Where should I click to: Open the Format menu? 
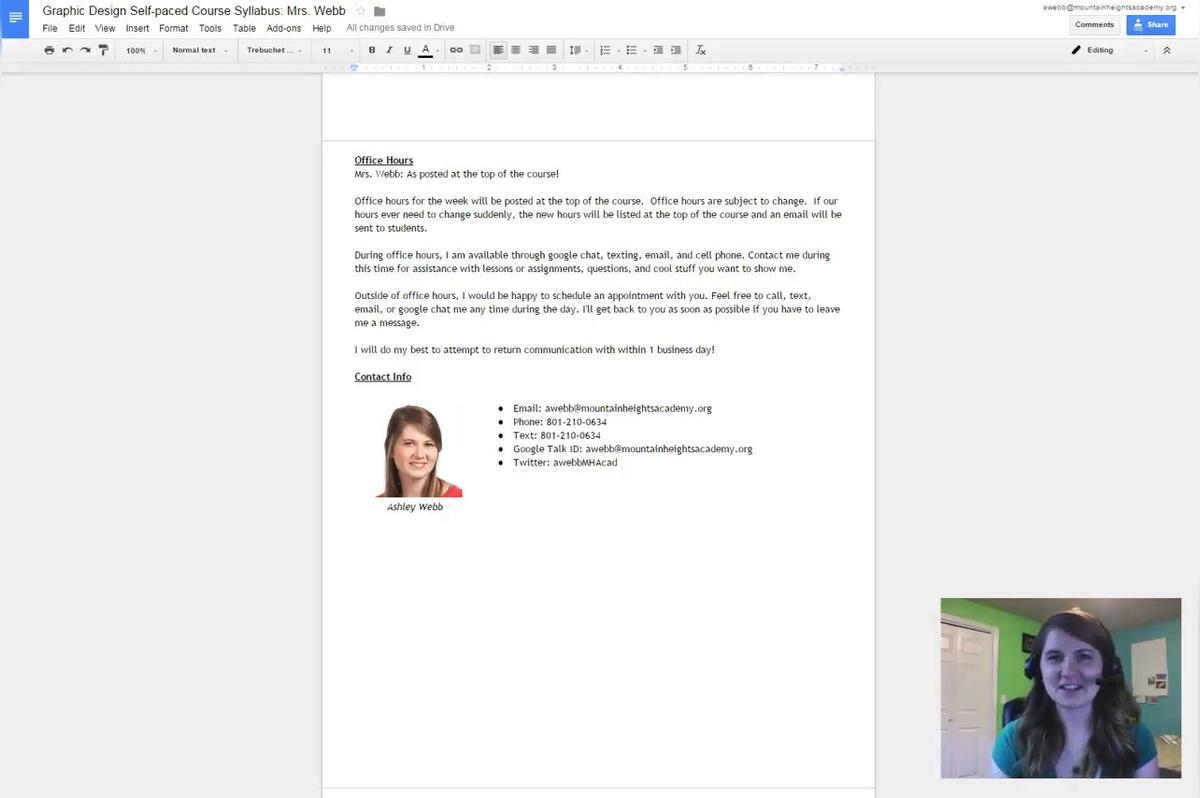point(174,28)
